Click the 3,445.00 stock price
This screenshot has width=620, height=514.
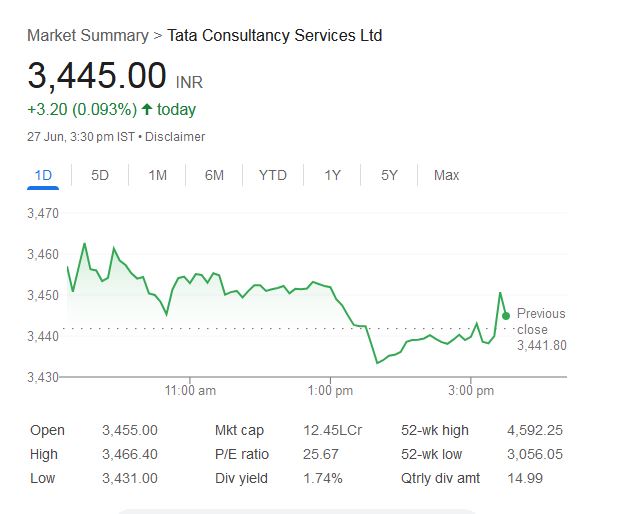[97, 76]
